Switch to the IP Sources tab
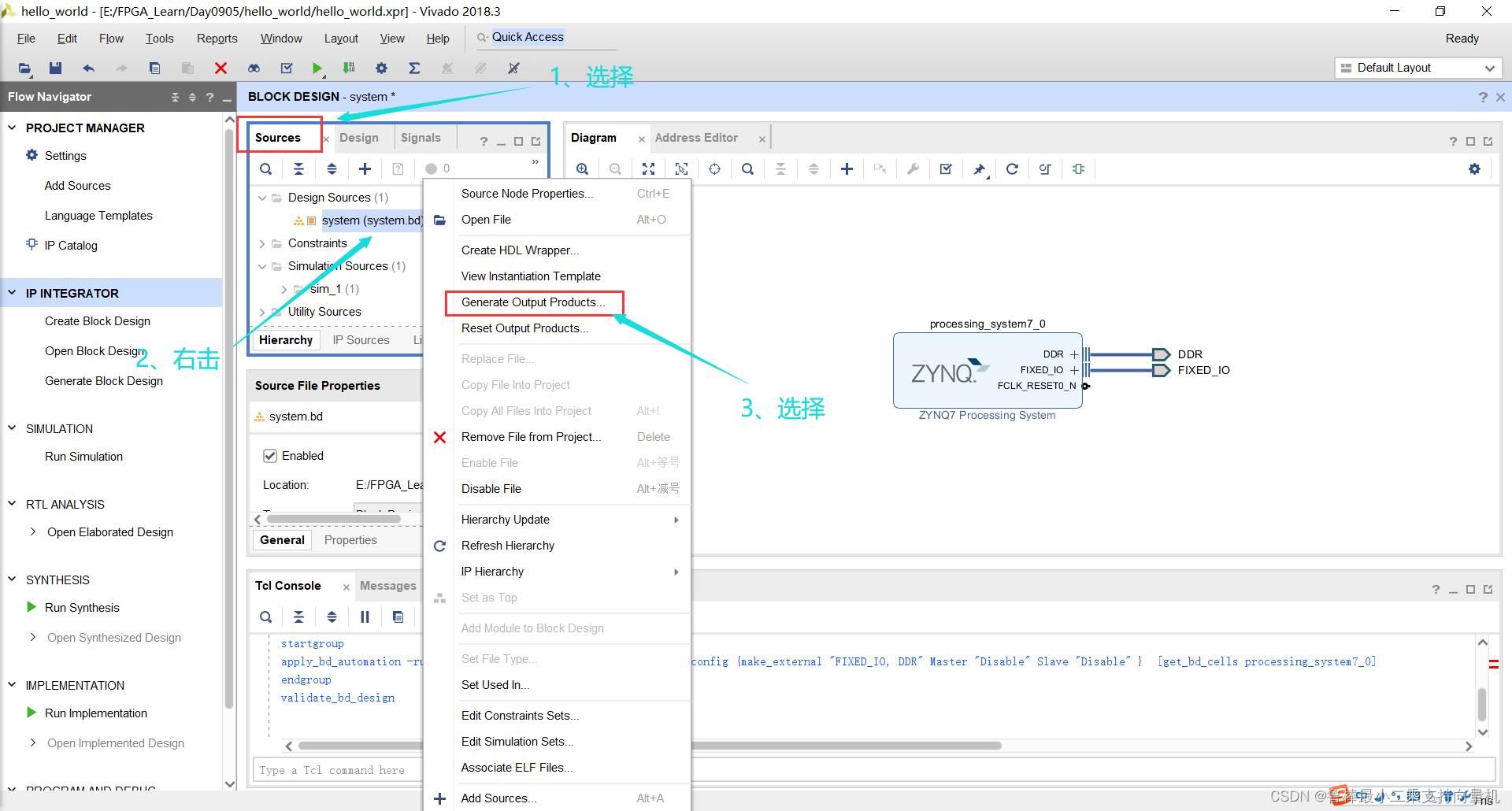This screenshot has width=1512, height=811. [361, 340]
